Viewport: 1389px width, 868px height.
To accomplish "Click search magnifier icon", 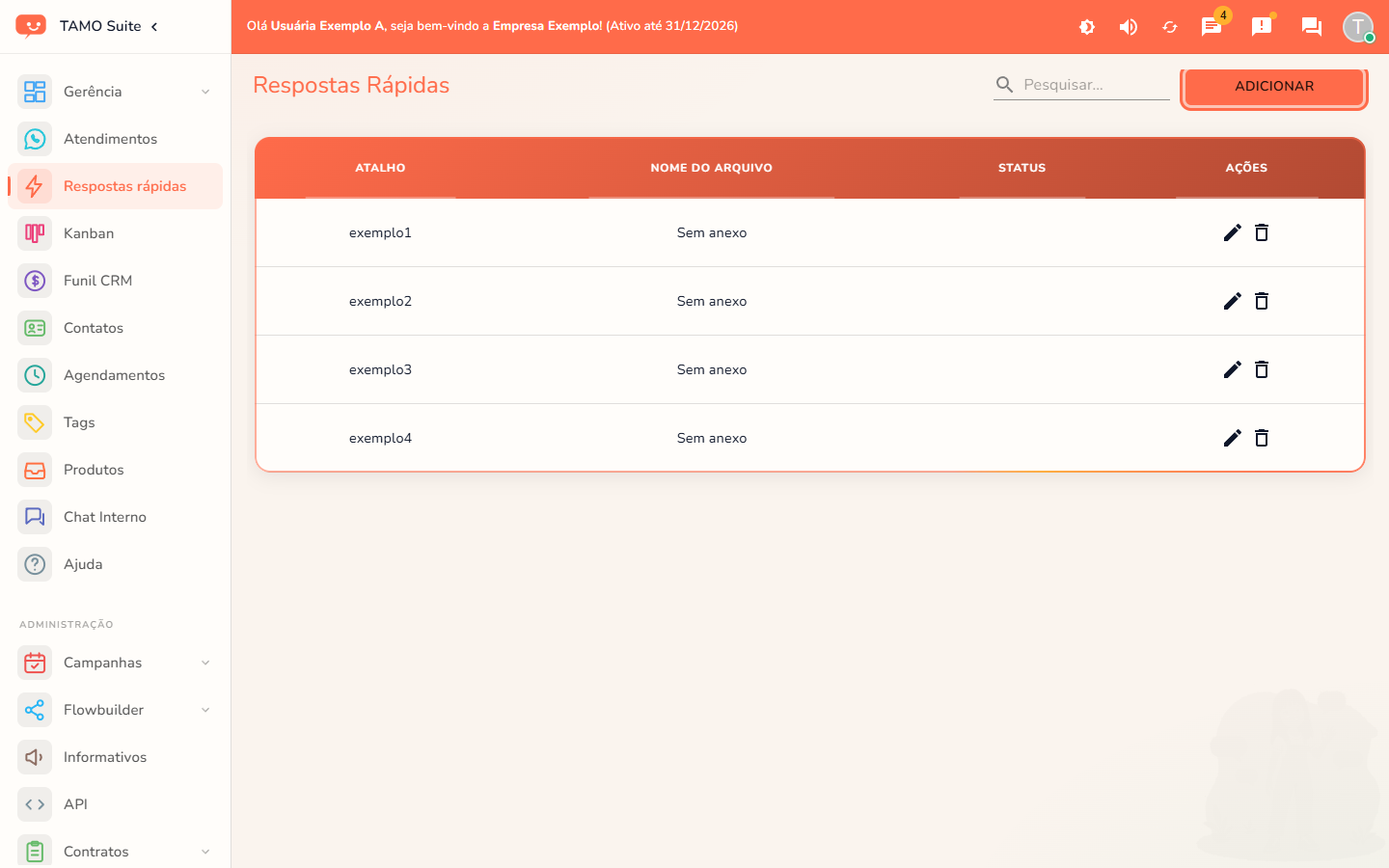I will pos(1004,85).
